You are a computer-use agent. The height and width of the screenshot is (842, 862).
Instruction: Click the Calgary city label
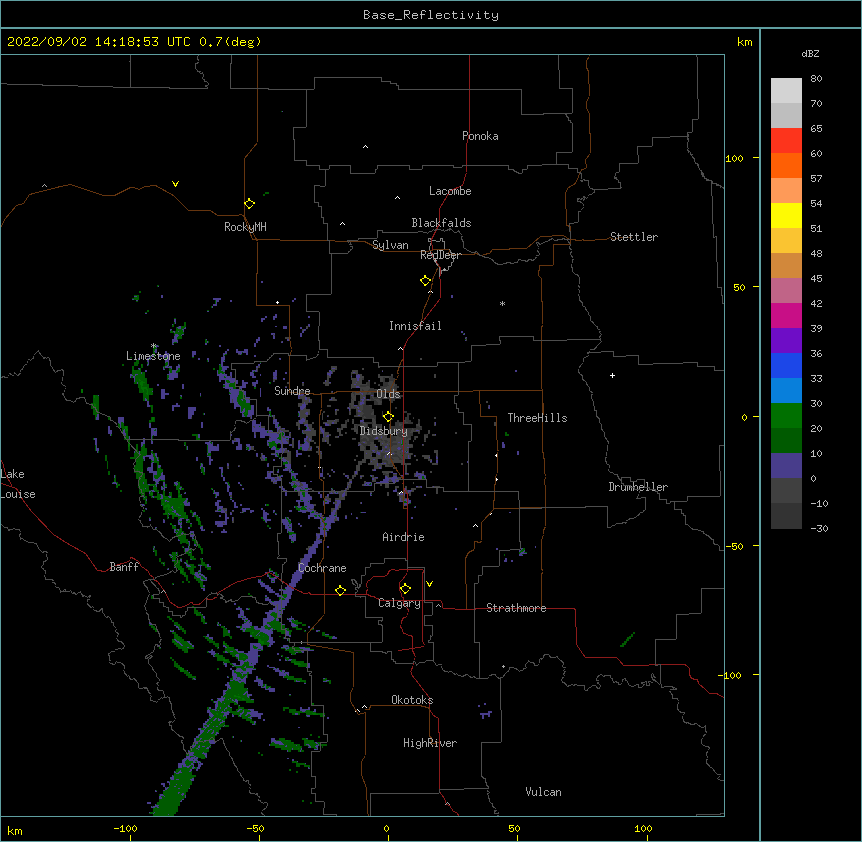pos(399,603)
